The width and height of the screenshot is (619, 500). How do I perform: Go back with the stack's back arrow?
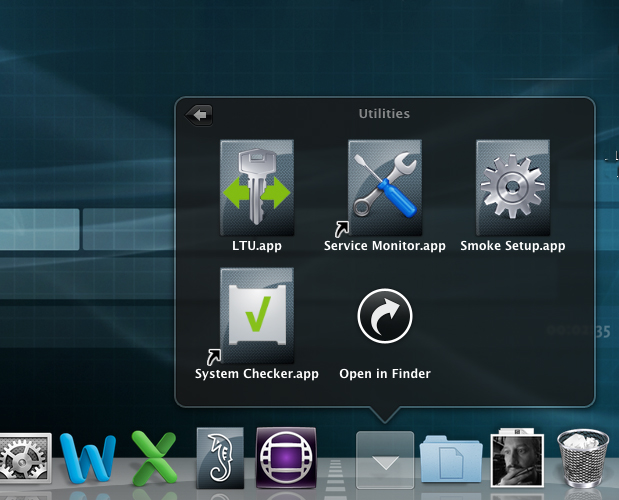199,115
